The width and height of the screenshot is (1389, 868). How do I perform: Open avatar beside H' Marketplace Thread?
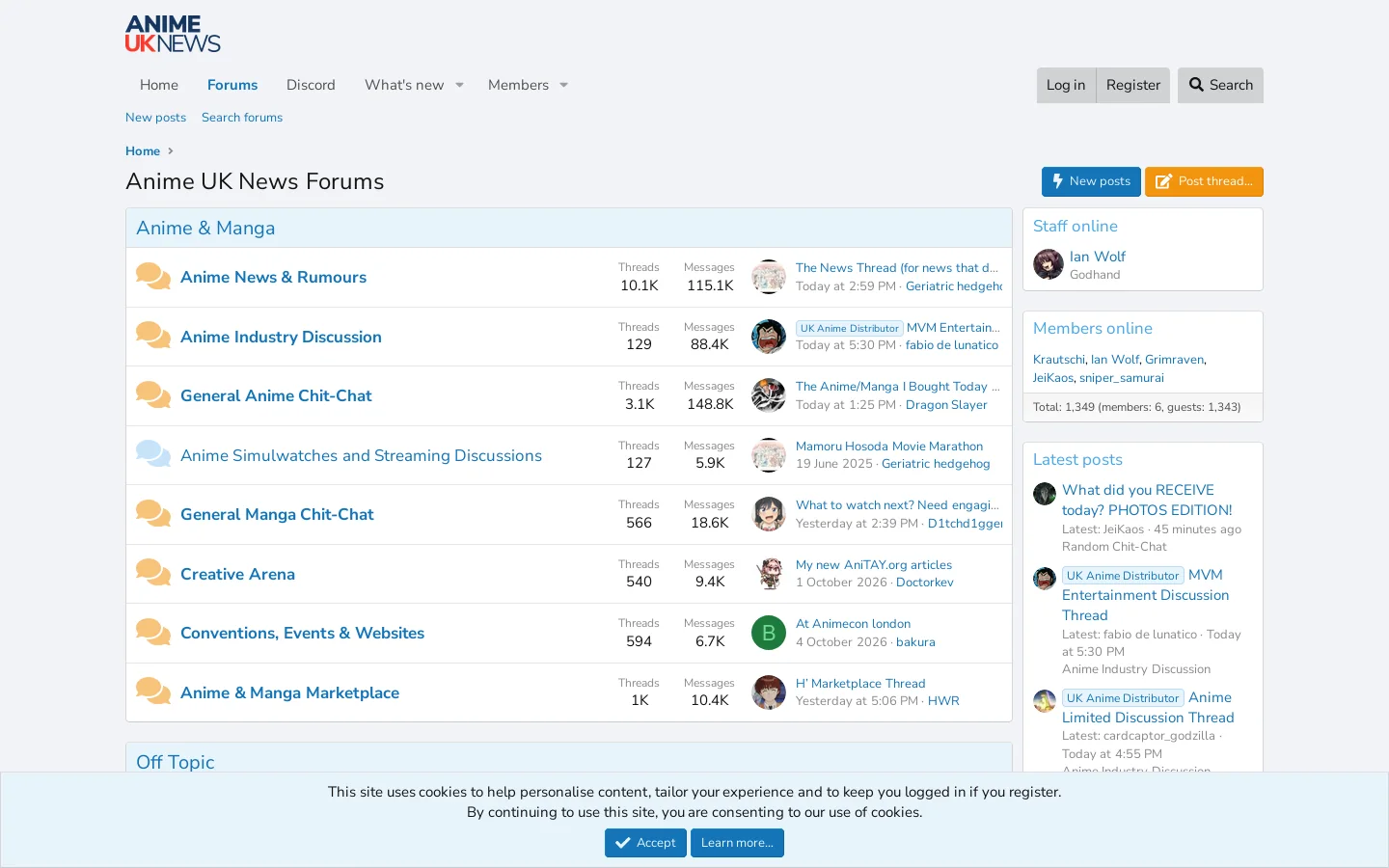tap(769, 692)
